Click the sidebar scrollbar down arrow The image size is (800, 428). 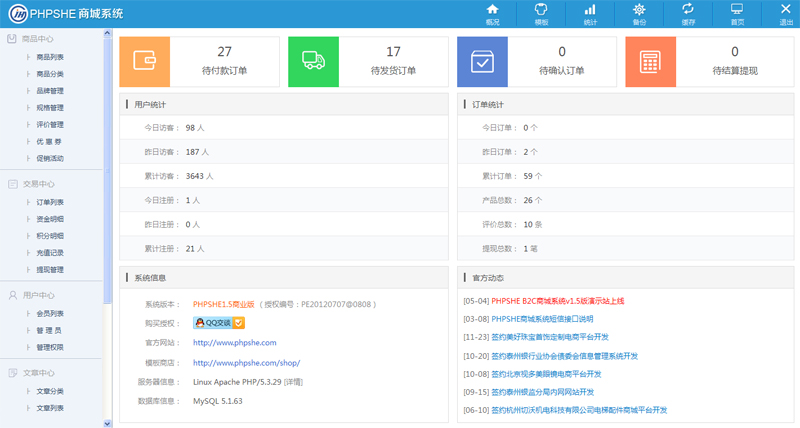point(108,423)
